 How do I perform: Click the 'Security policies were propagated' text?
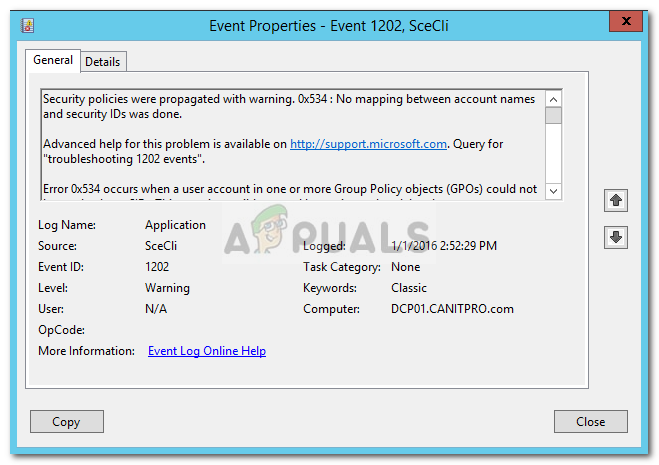[x=132, y=99]
